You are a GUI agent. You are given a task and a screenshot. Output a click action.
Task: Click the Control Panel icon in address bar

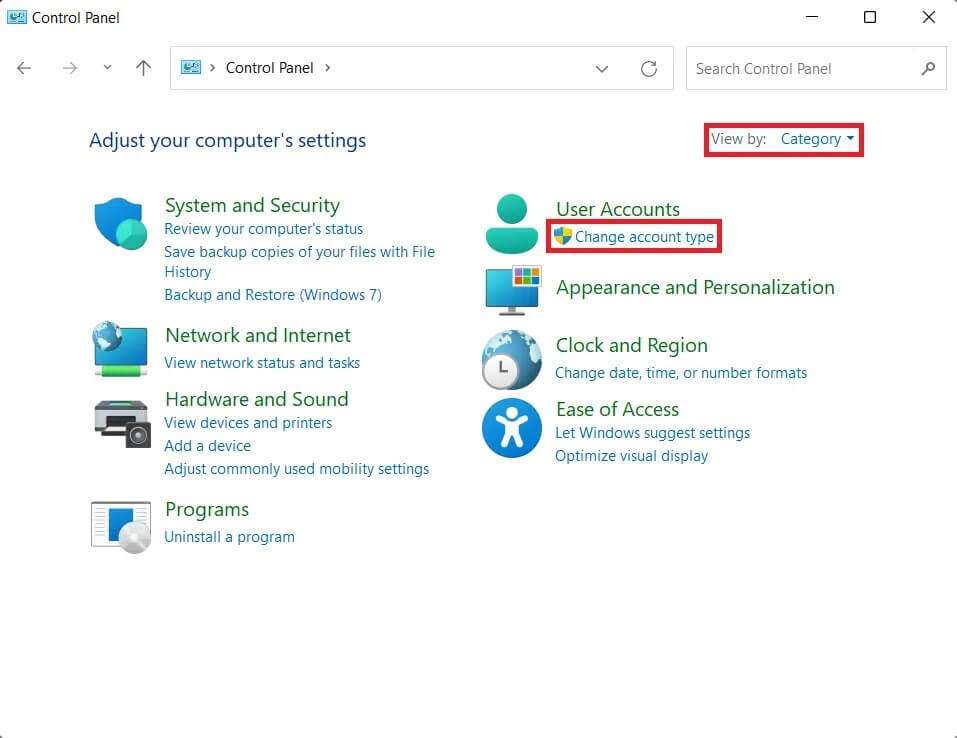pos(191,67)
